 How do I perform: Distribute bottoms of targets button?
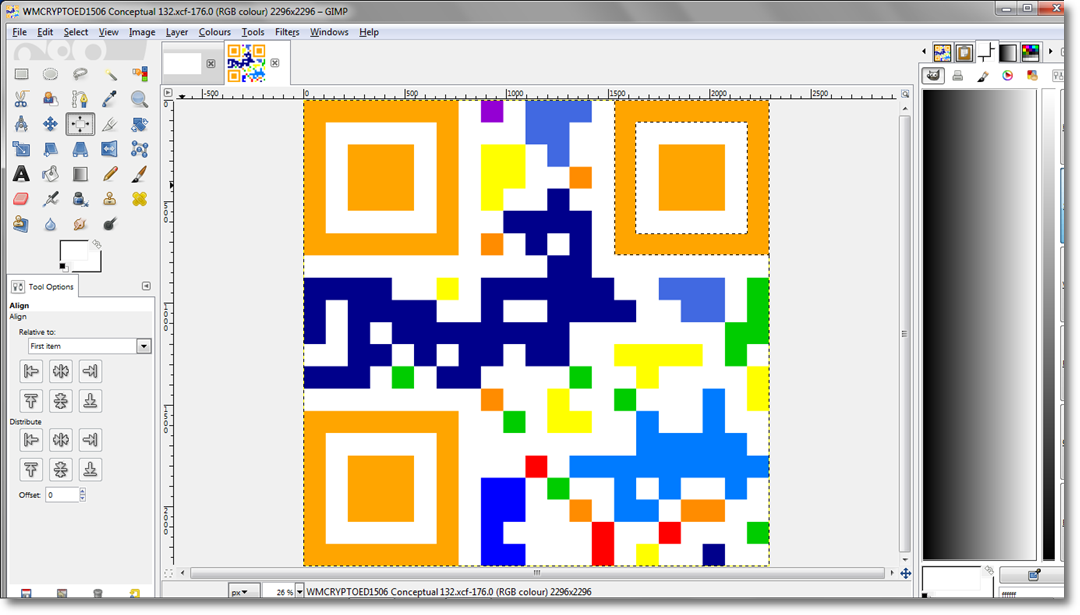coord(90,470)
